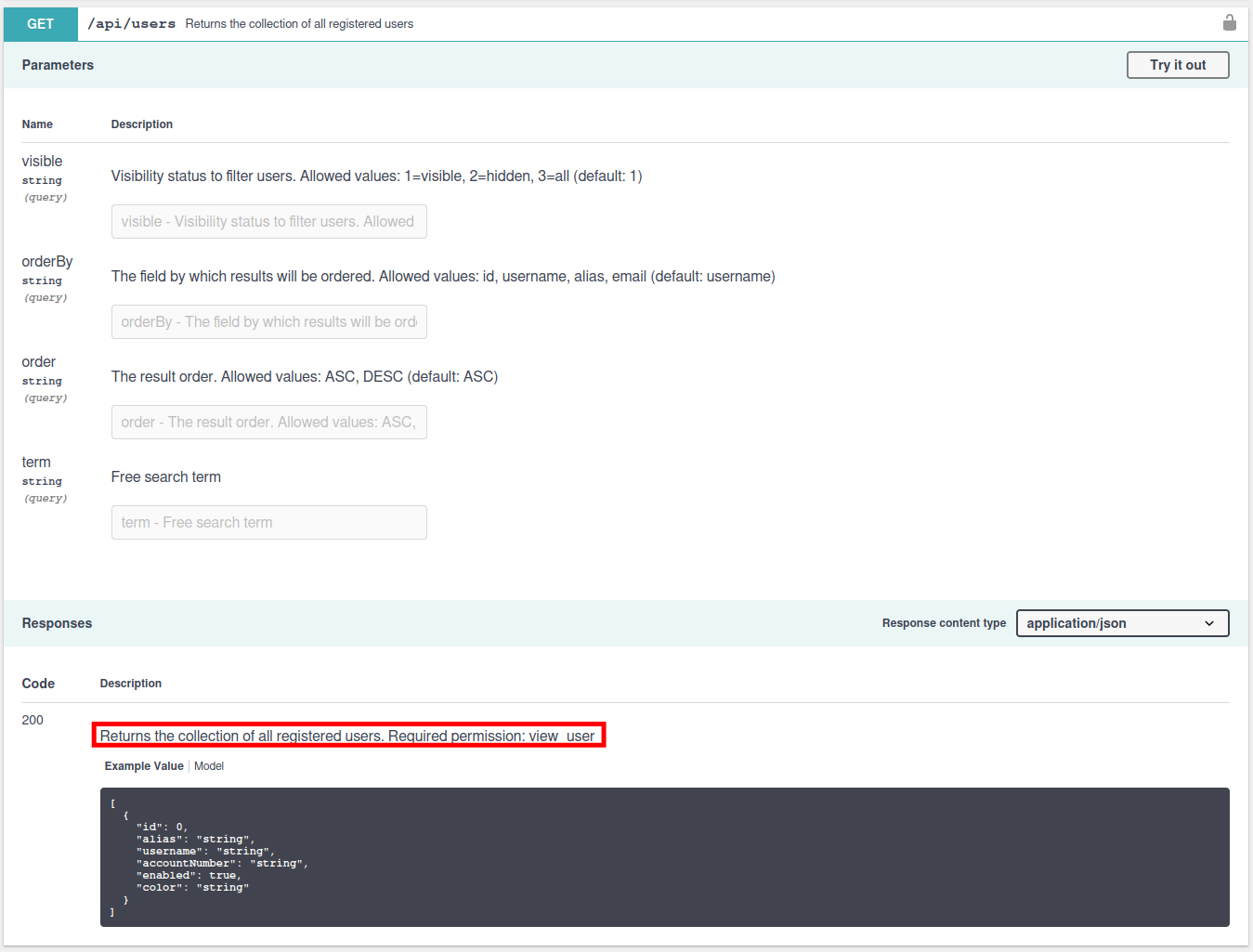Click the Description column header
Image resolution: width=1253 pixels, height=952 pixels.
click(x=141, y=124)
